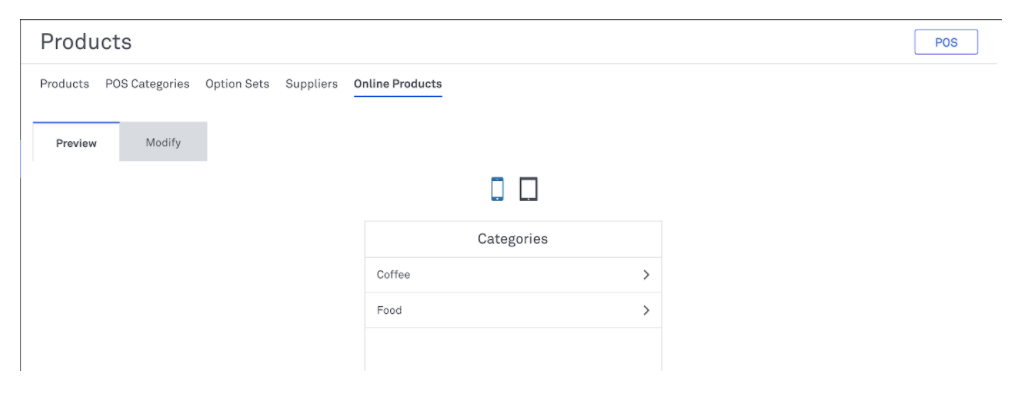Select the mobile phone preview icon
Image resolution: width=1020 pixels, height=396 pixels.
(497, 189)
